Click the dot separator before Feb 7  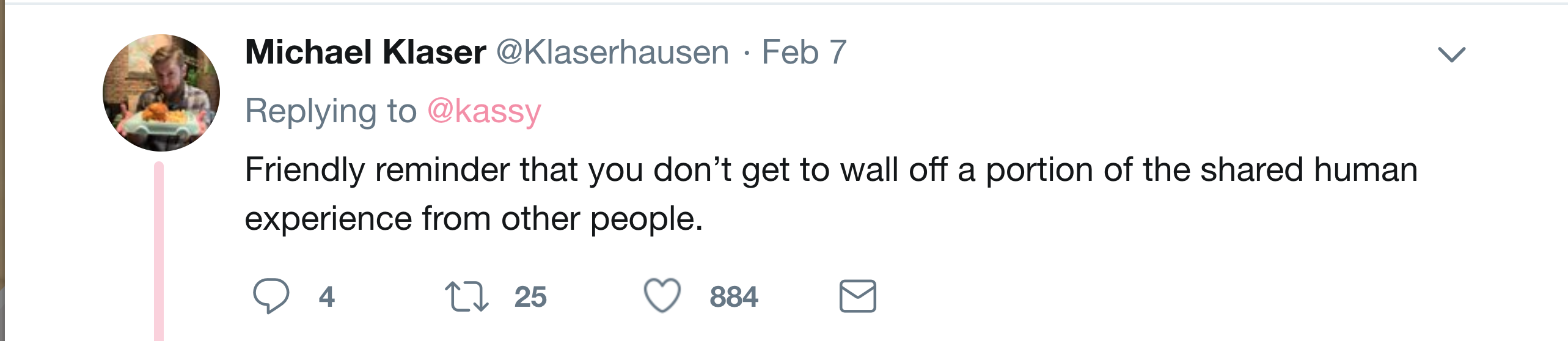(746, 53)
